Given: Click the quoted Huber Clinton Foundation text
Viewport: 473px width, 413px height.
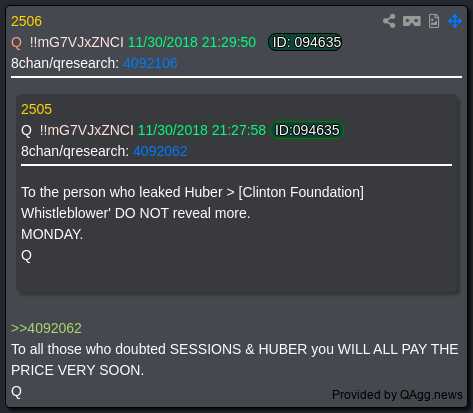Looking at the screenshot, I should pyautogui.click(x=193, y=203).
